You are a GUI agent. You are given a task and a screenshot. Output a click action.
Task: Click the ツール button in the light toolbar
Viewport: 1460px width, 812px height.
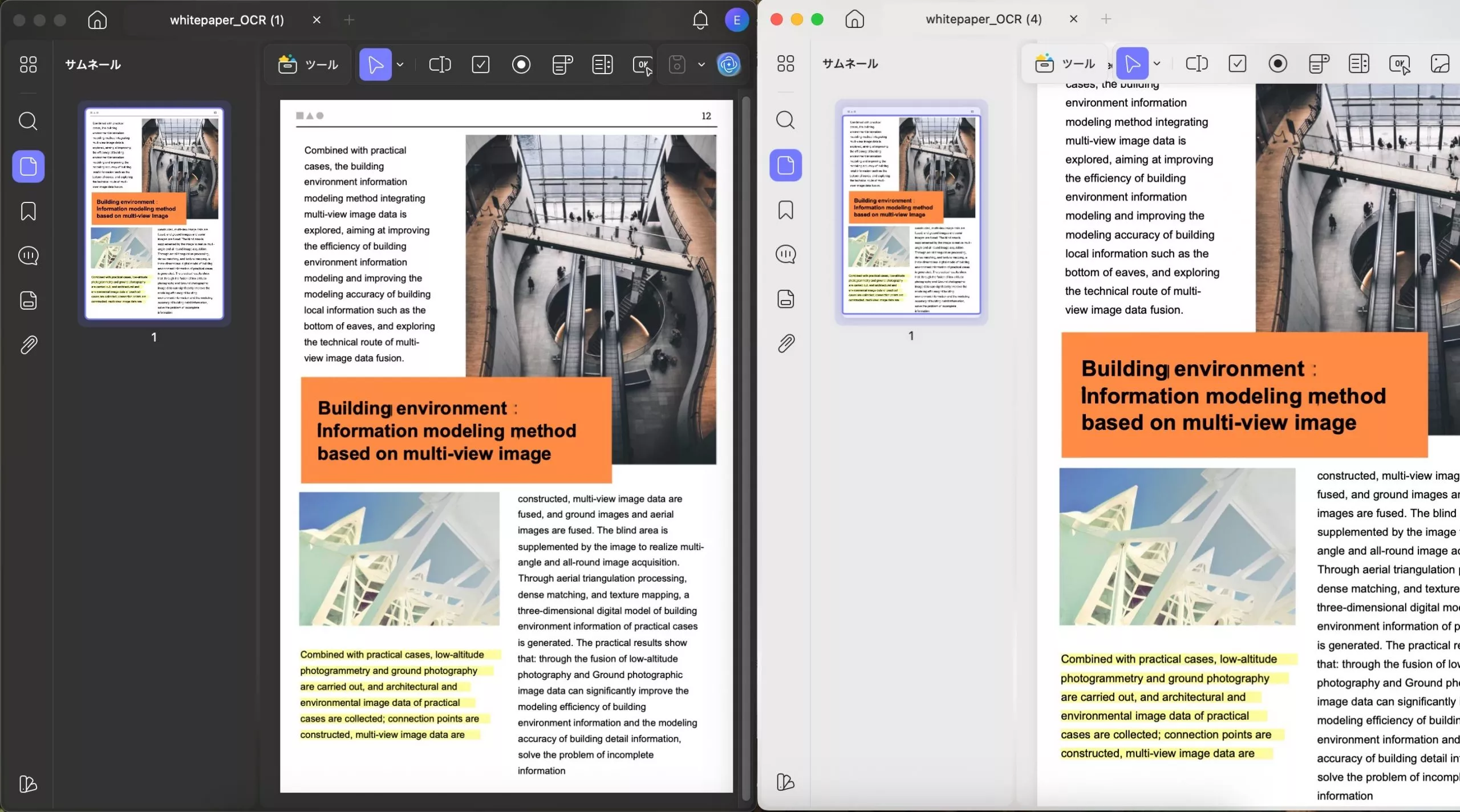1065,64
